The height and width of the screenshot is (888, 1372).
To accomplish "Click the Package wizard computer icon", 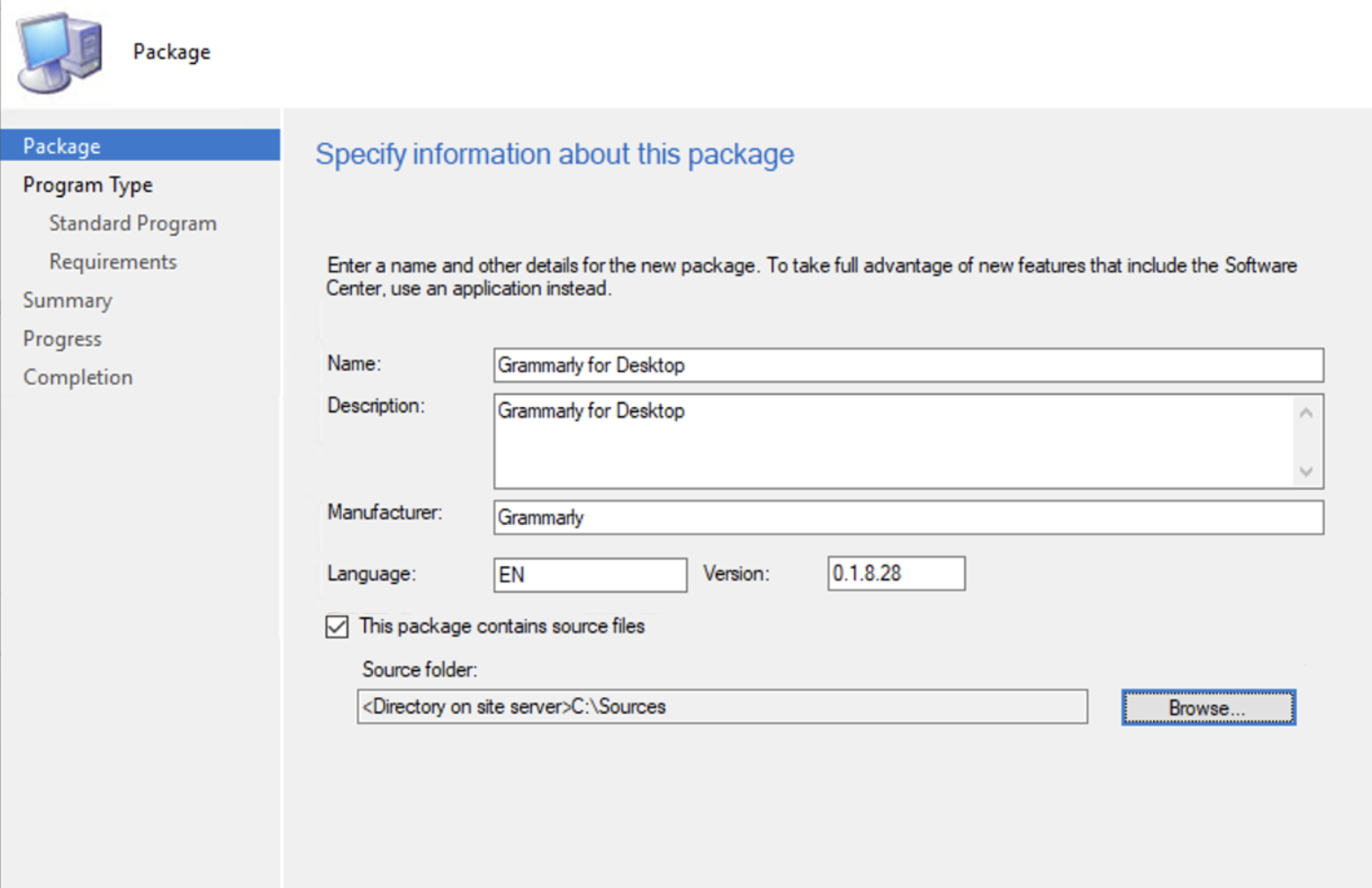I will [x=60, y=52].
